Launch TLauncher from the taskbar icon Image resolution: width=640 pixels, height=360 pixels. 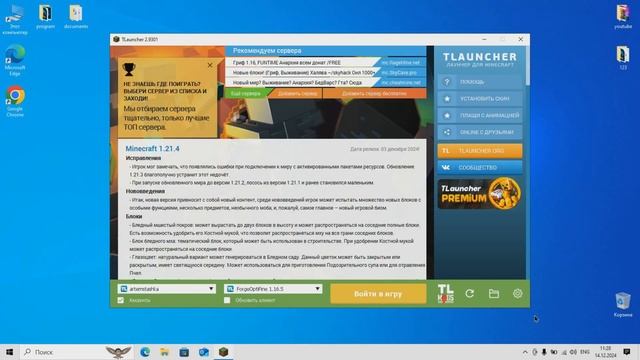point(223,352)
